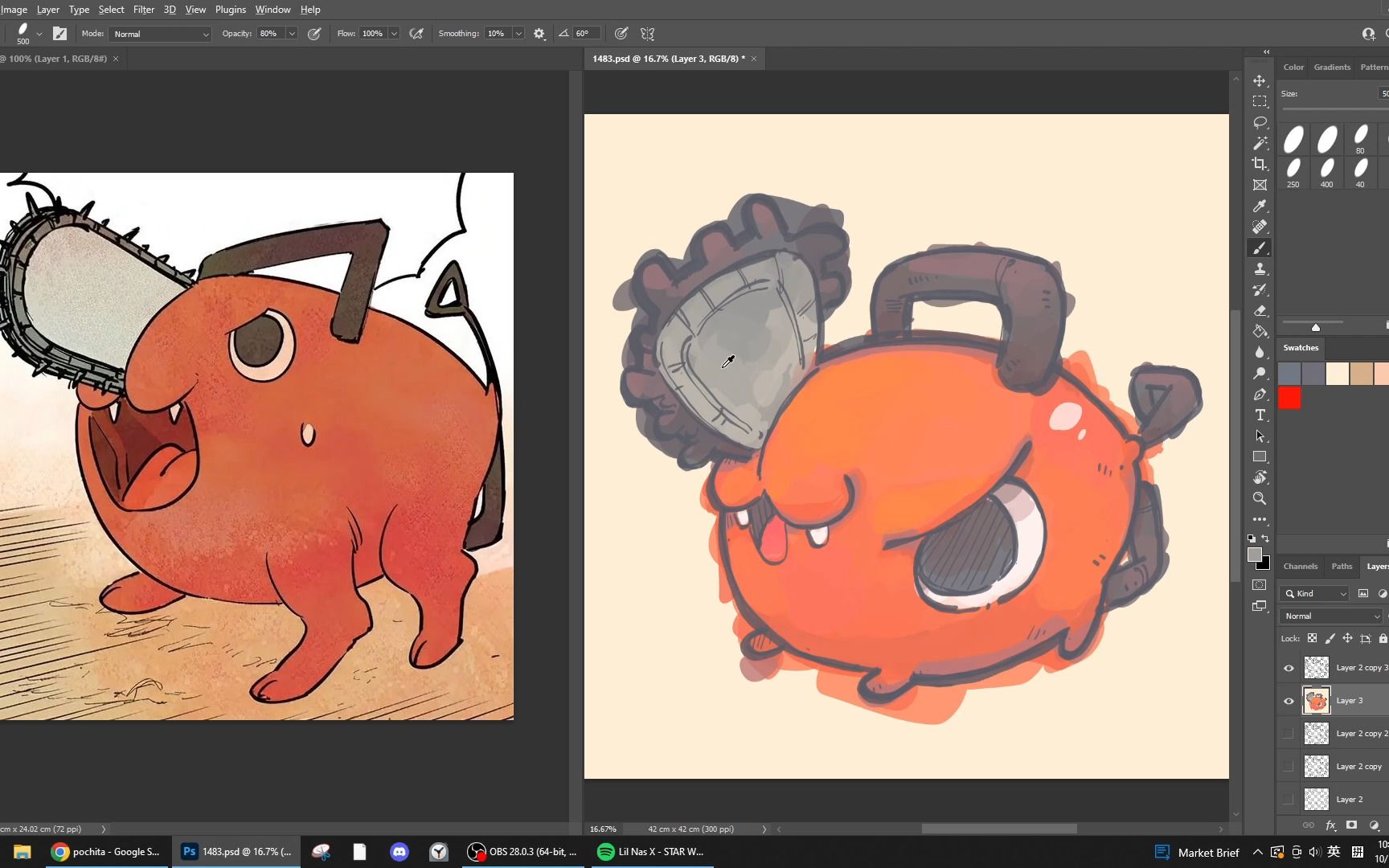Screen dimensions: 1389x868
Task: Show Layer 2 copy 2
Action: pyautogui.click(x=1289, y=734)
